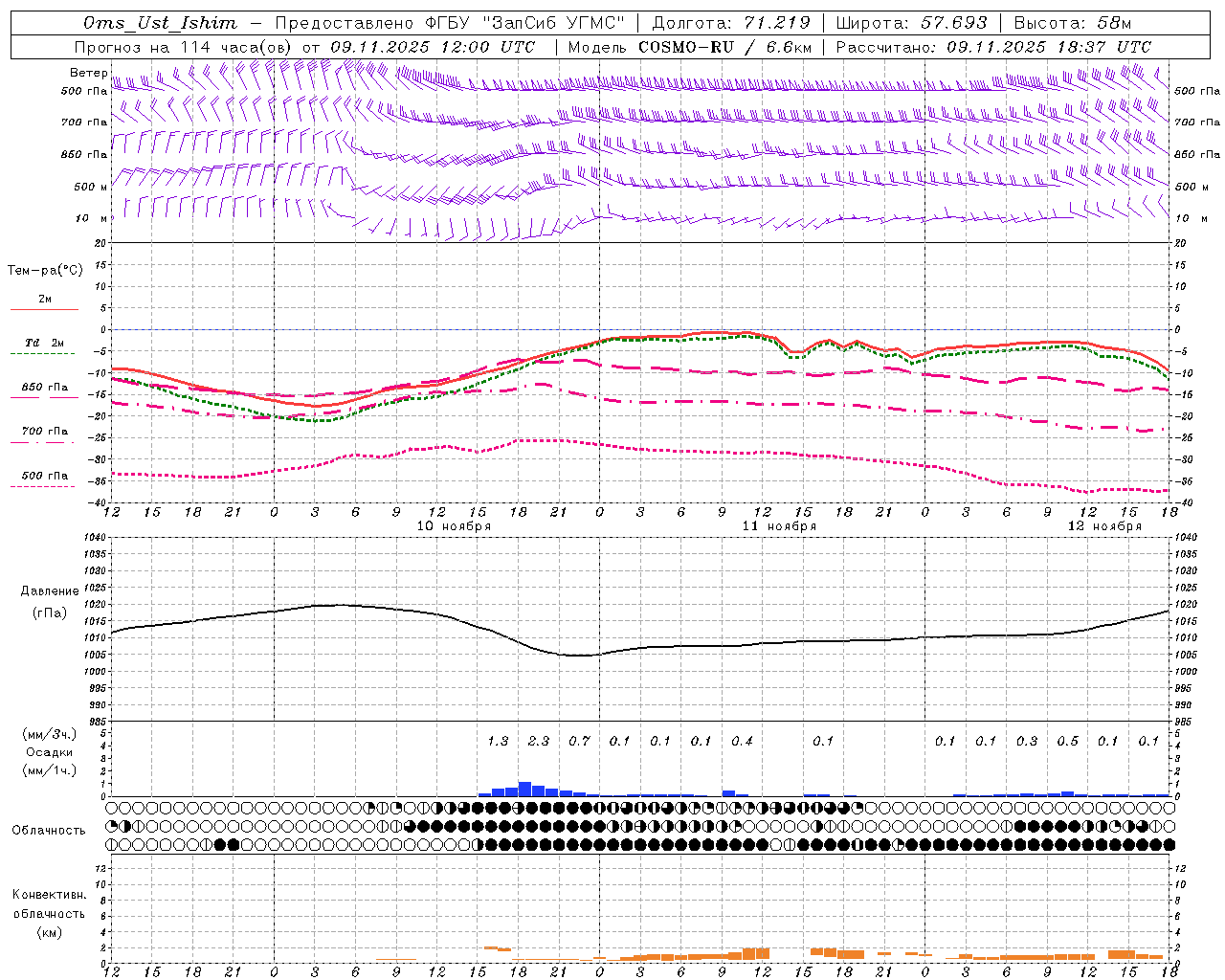Click the Рассчитано: 09.11.2025 18:37 UTC text
This screenshot has height=980, width=1225.
(993, 46)
